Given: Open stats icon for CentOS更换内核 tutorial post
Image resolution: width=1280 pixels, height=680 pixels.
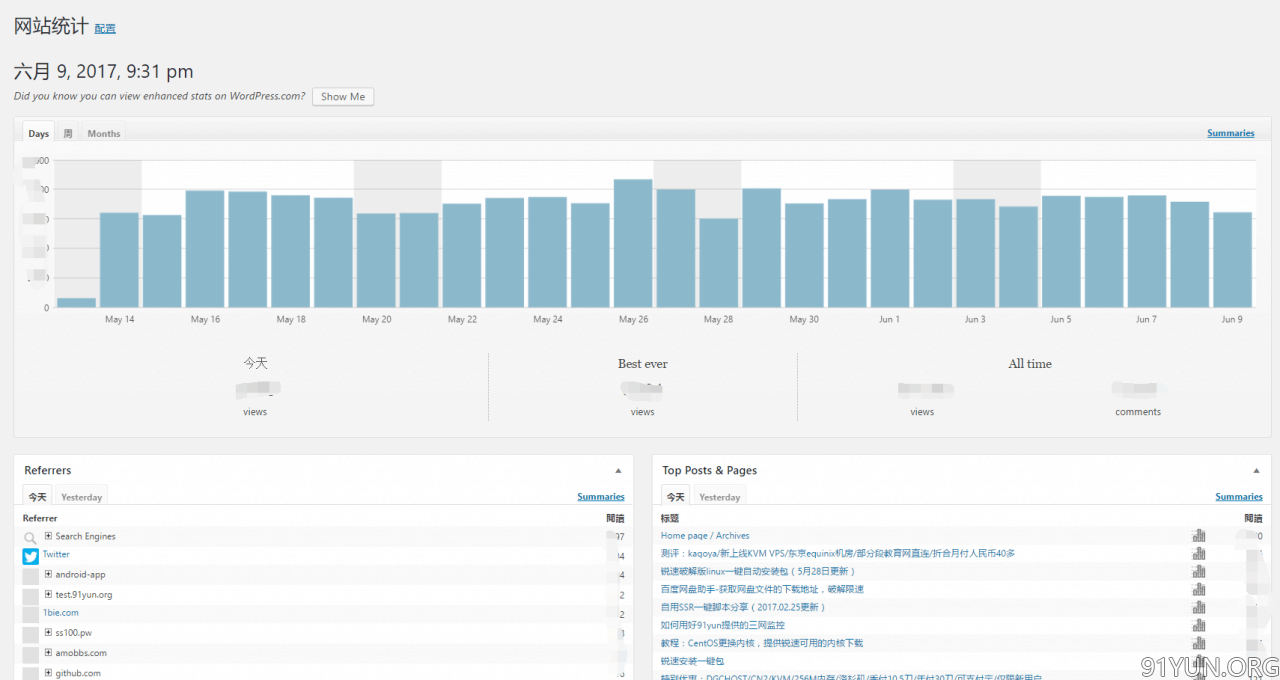Looking at the screenshot, I should [x=1198, y=644].
